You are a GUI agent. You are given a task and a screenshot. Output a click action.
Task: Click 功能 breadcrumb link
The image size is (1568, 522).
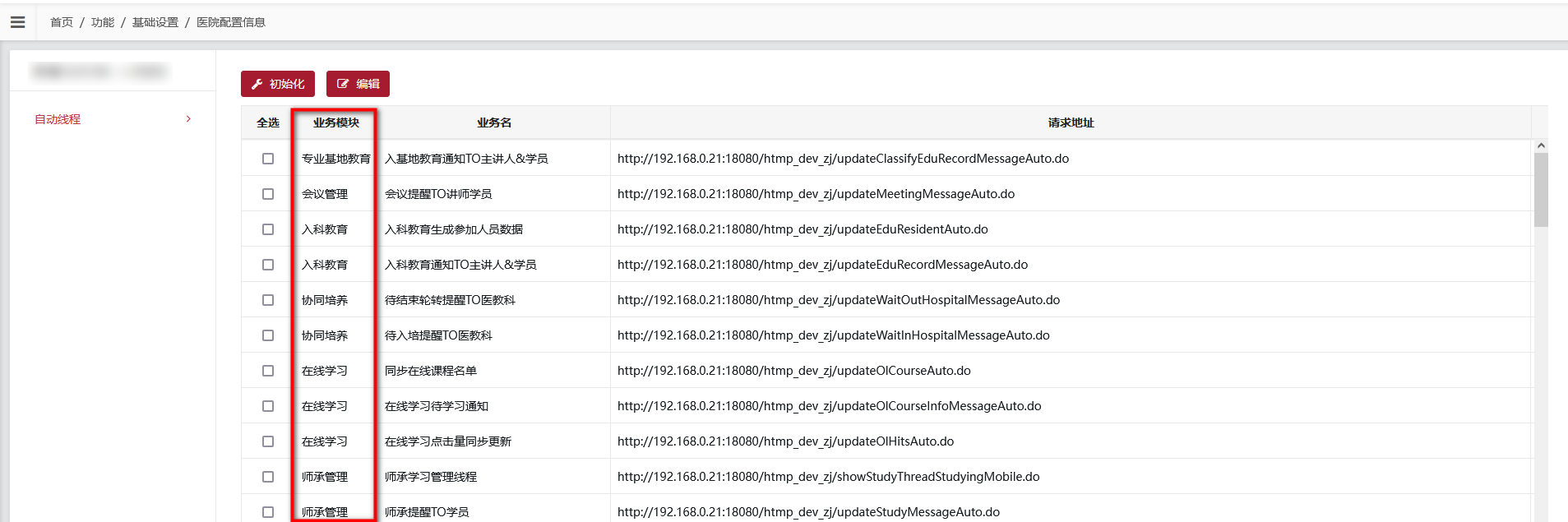click(x=103, y=22)
